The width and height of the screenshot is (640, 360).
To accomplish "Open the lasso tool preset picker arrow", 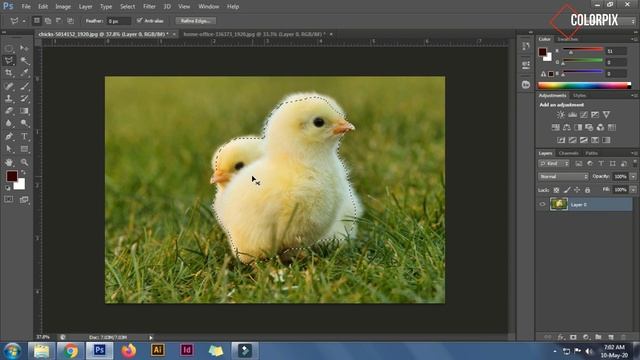I will 24,21.
